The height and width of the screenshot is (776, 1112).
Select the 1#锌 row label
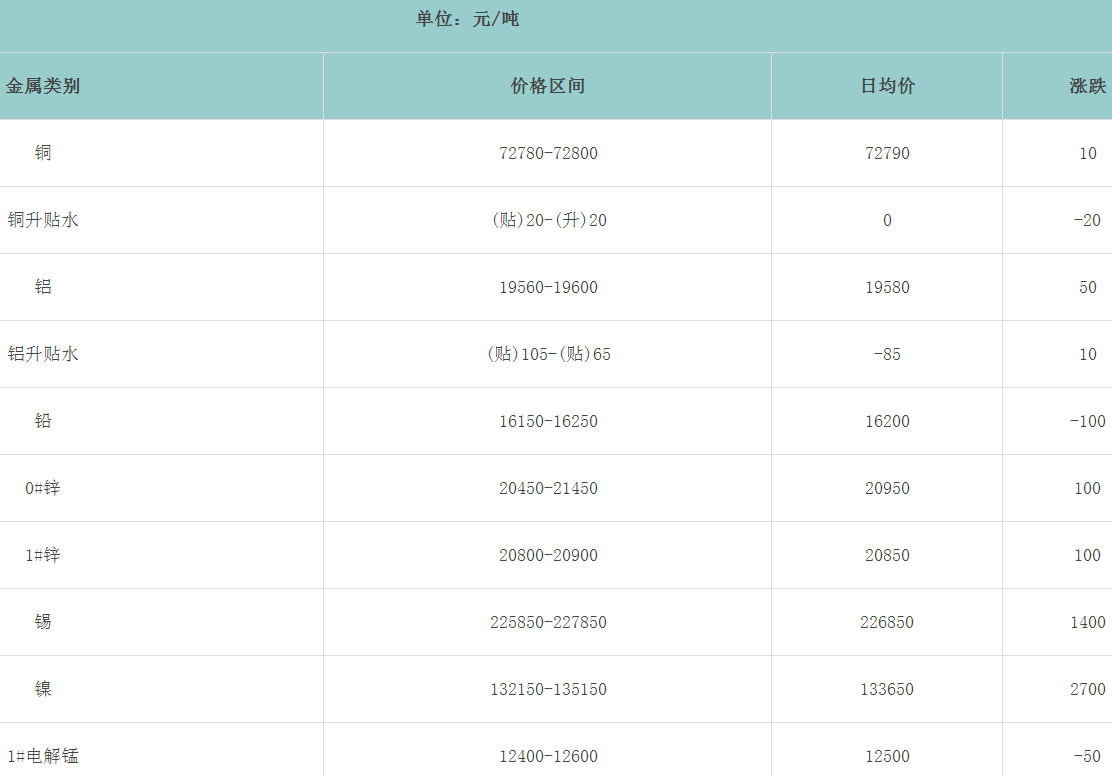43,555
